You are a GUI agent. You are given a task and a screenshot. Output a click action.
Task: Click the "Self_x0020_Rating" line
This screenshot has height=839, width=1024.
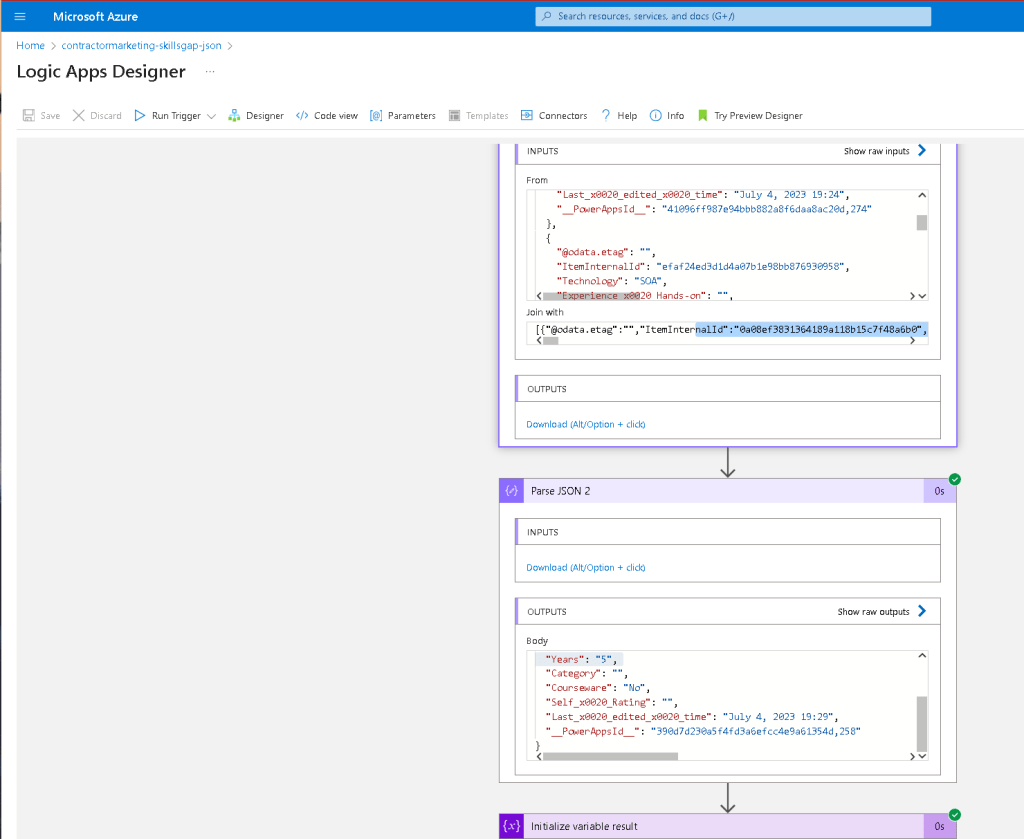coord(611,703)
